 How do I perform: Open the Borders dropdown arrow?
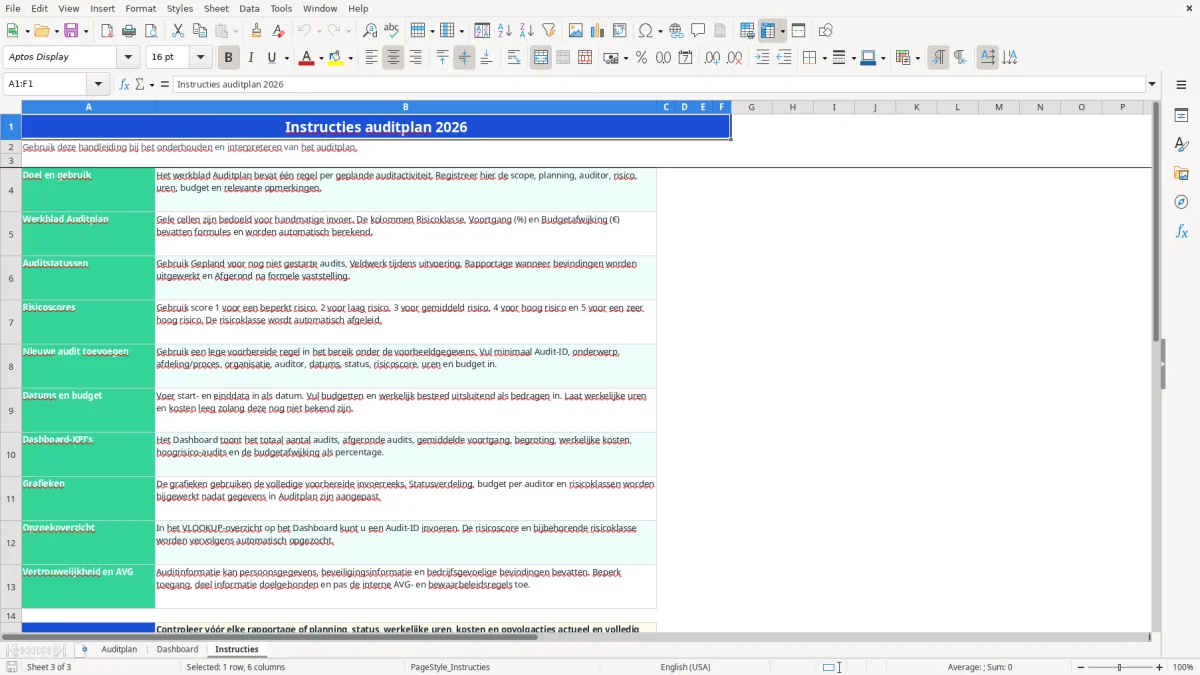(823, 58)
